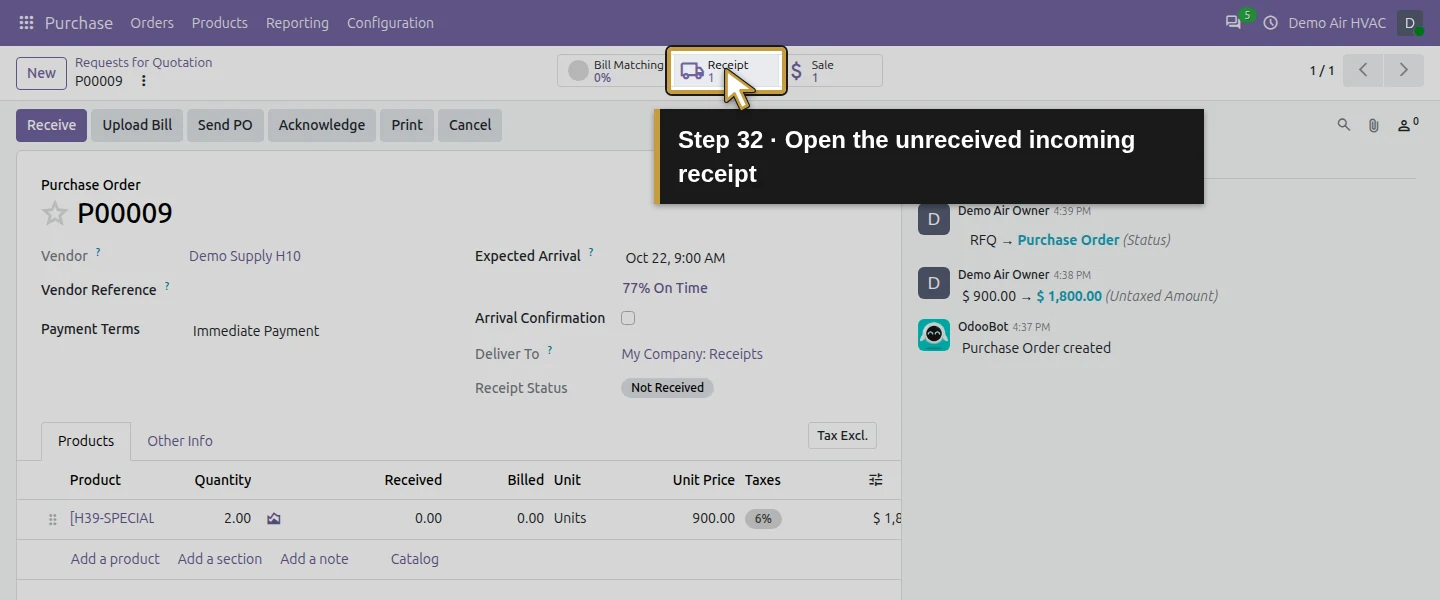
Task: Click the Receive button
Action: pos(51,125)
